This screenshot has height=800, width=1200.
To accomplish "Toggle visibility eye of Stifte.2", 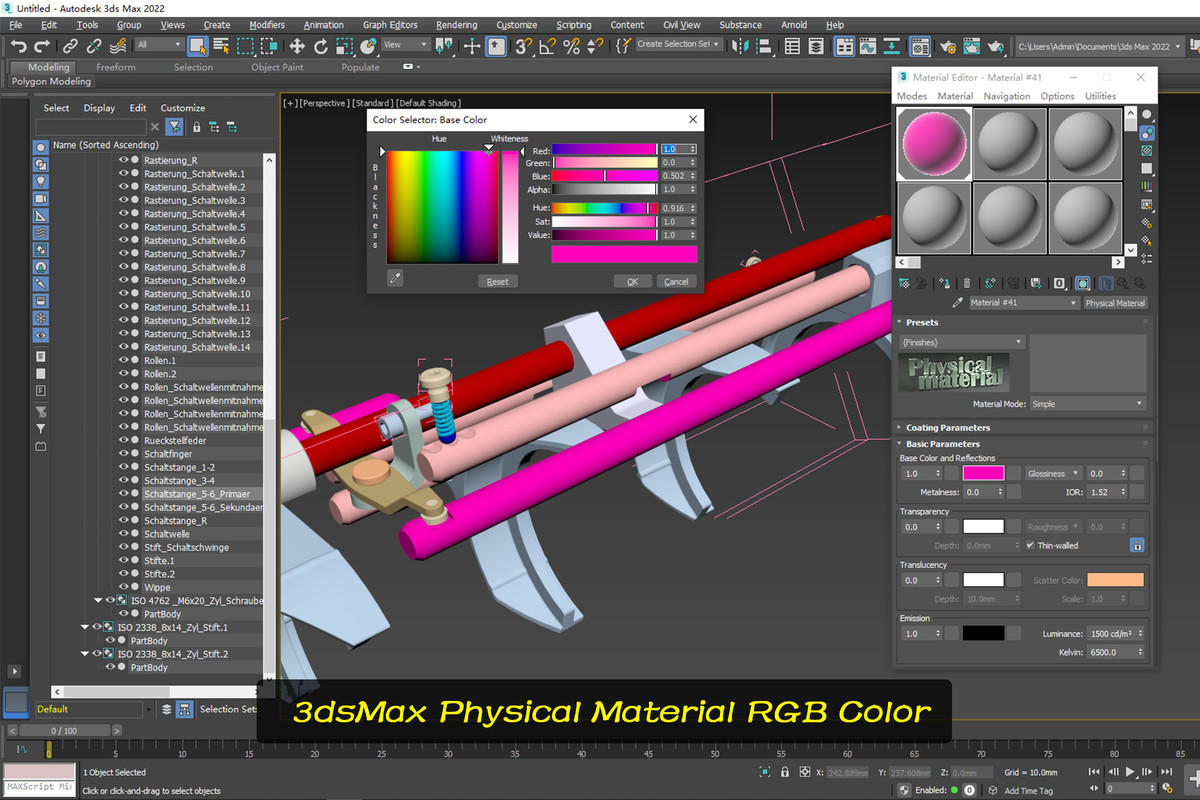I will point(124,574).
